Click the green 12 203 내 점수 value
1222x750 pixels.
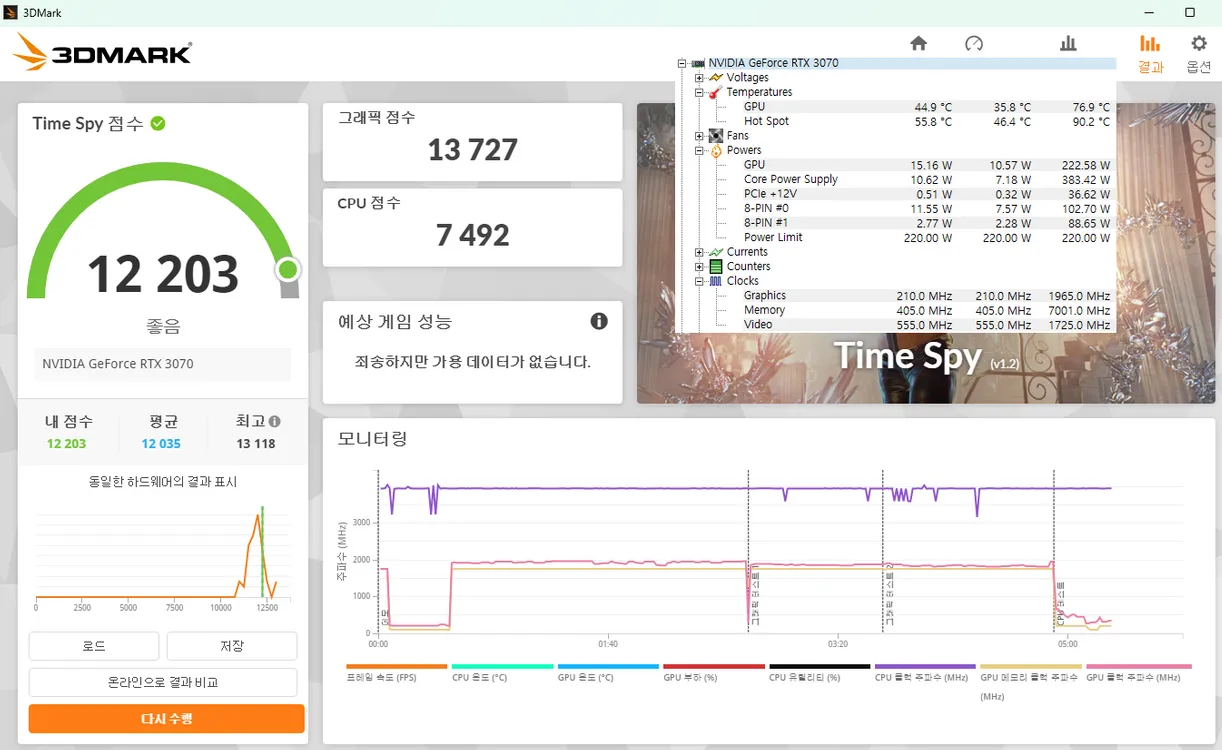click(x=67, y=444)
